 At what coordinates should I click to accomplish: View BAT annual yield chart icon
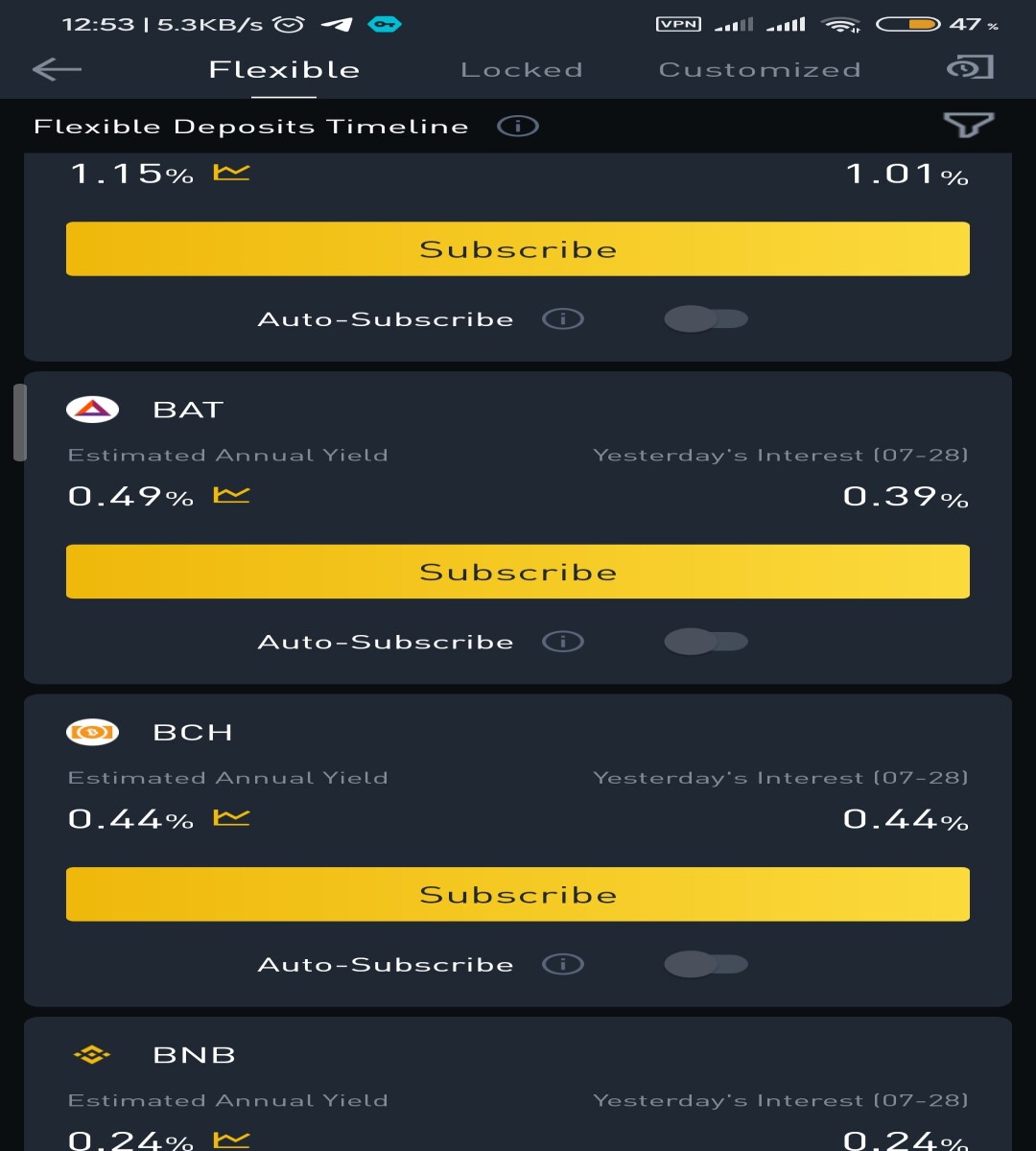tap(231, 495)
